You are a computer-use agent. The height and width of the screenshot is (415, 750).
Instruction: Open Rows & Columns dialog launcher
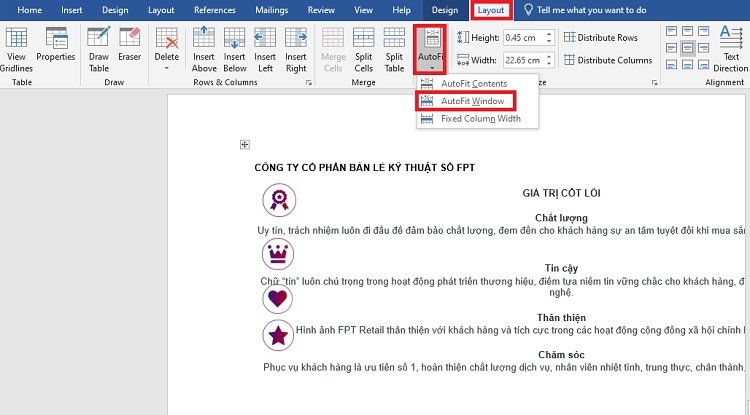(x=309, y=83)
